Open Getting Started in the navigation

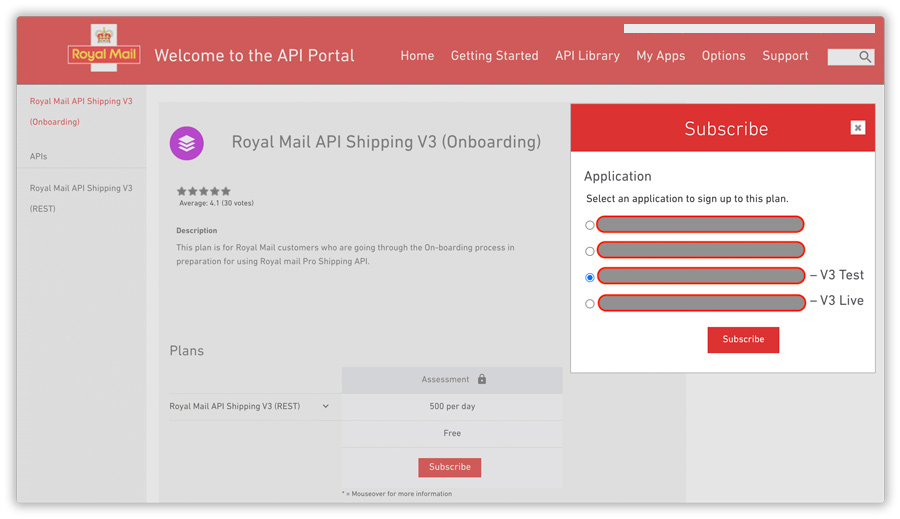tap(494, 56)
